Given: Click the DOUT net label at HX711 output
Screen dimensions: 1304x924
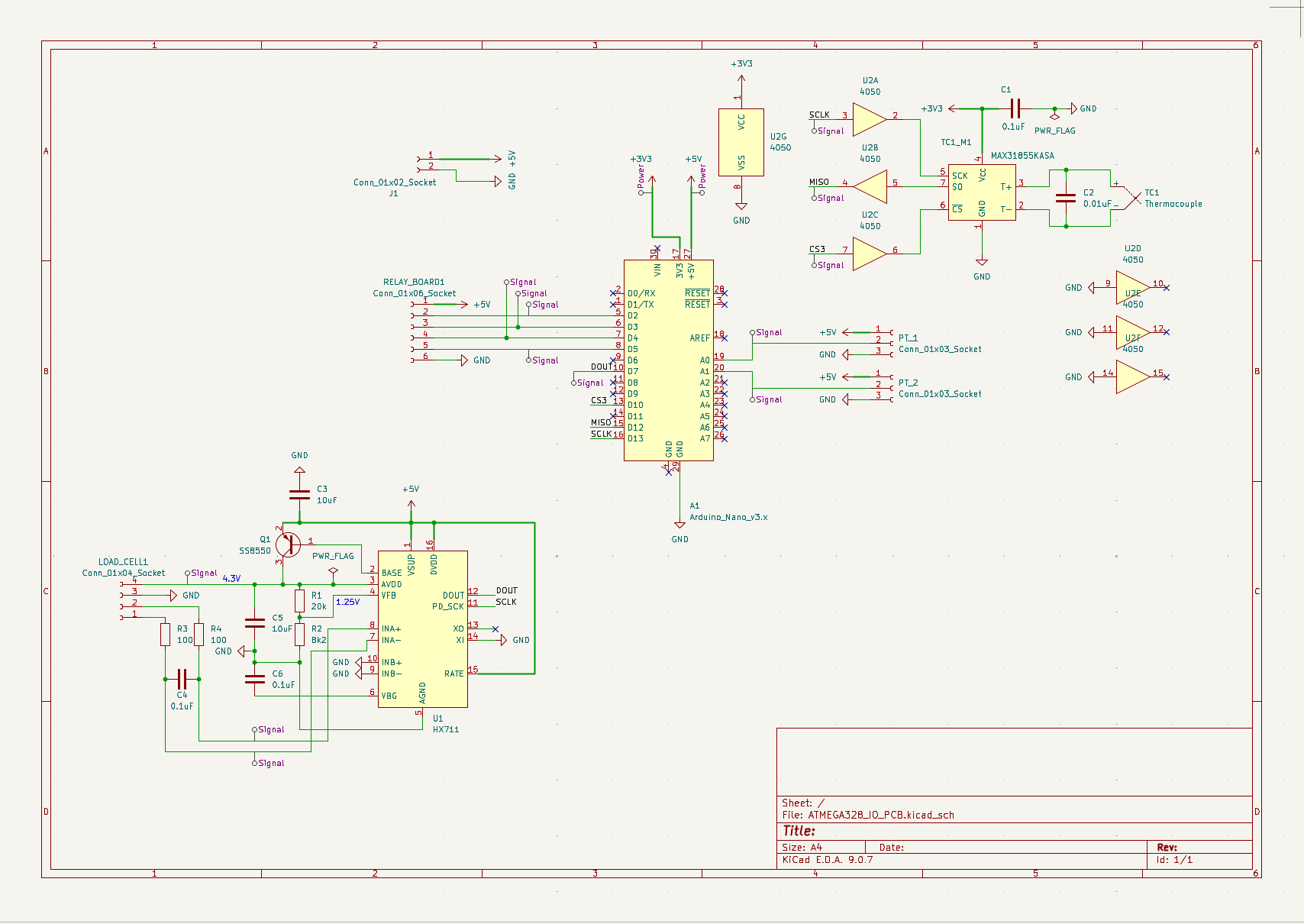Looking at the screenshot, I should pos(506,590).
